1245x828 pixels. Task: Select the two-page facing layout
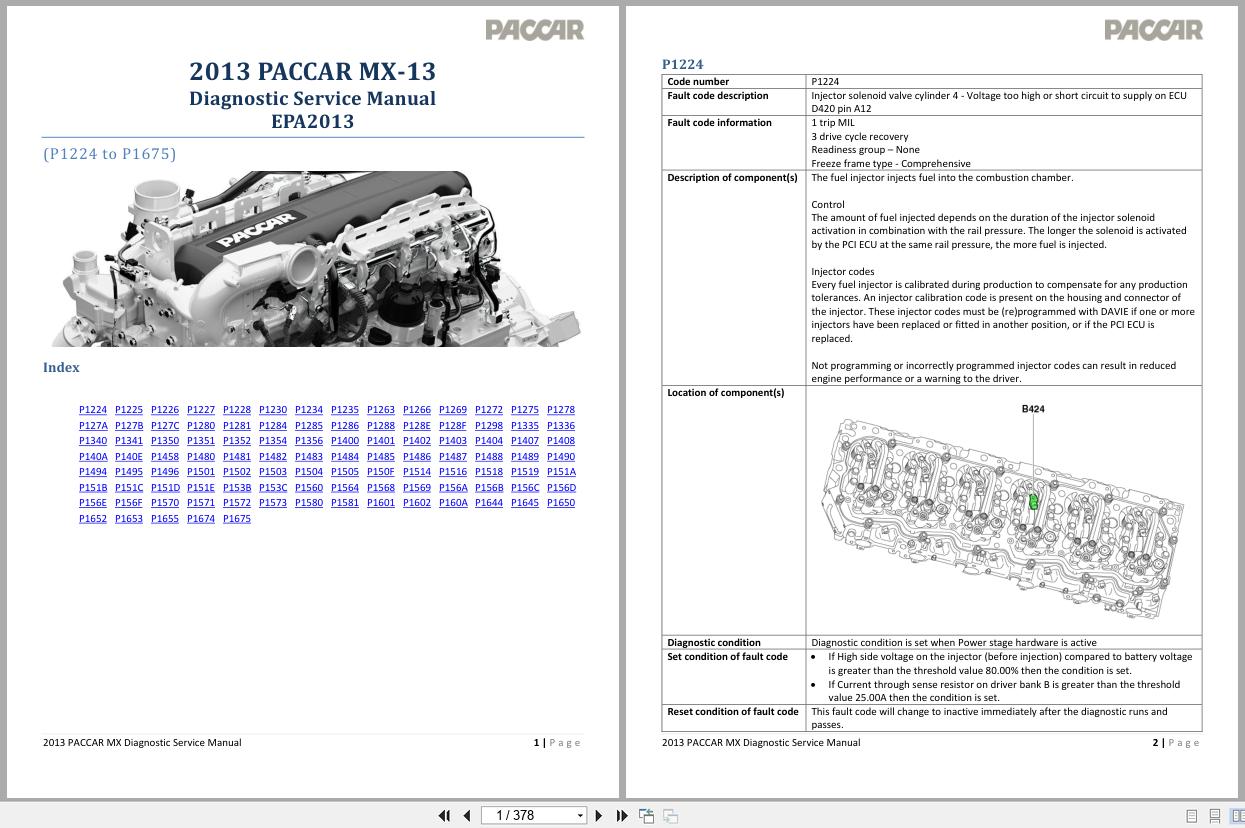coord(1238,816)
